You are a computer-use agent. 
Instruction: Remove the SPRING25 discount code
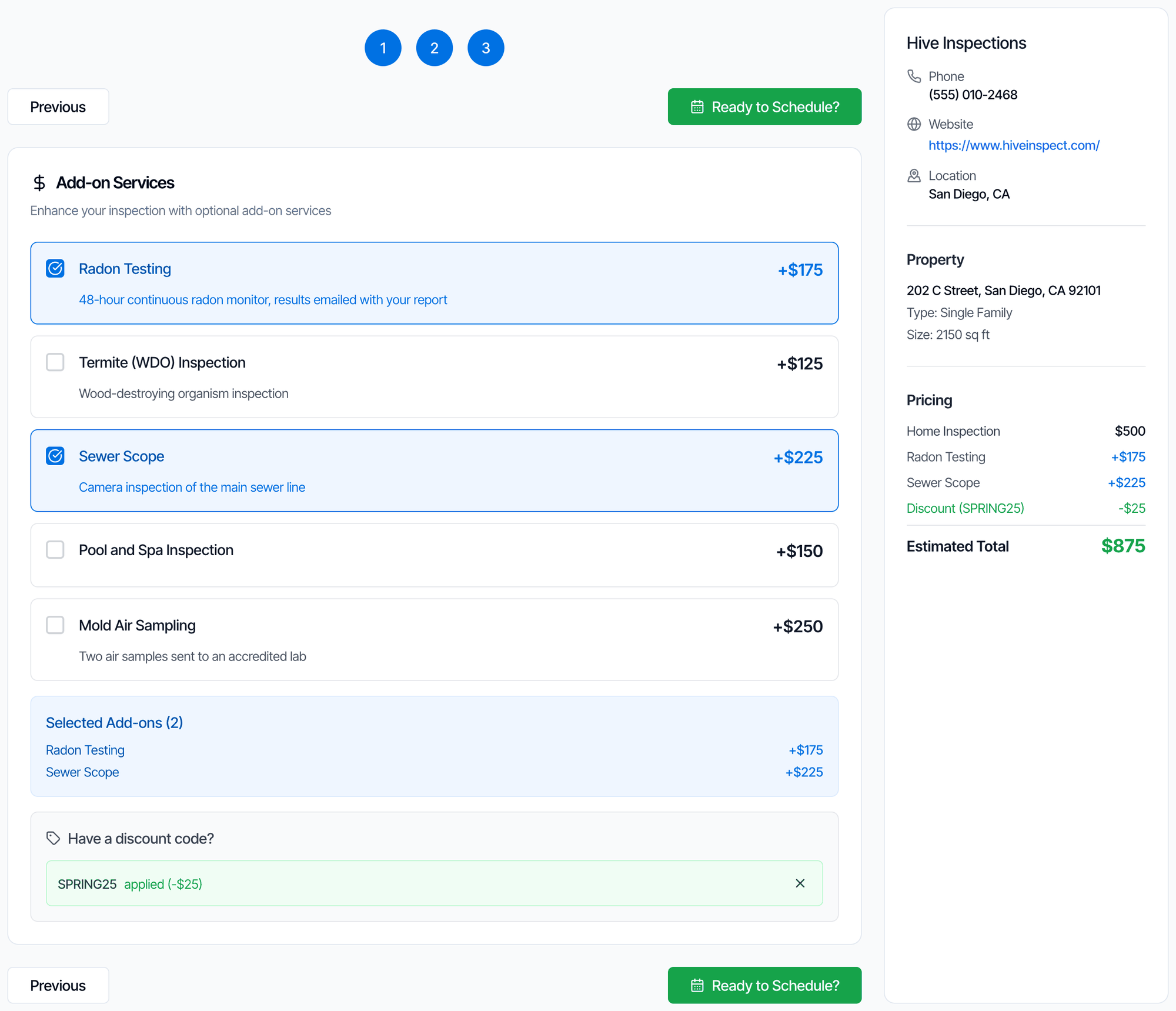click(x=800, y=883)
